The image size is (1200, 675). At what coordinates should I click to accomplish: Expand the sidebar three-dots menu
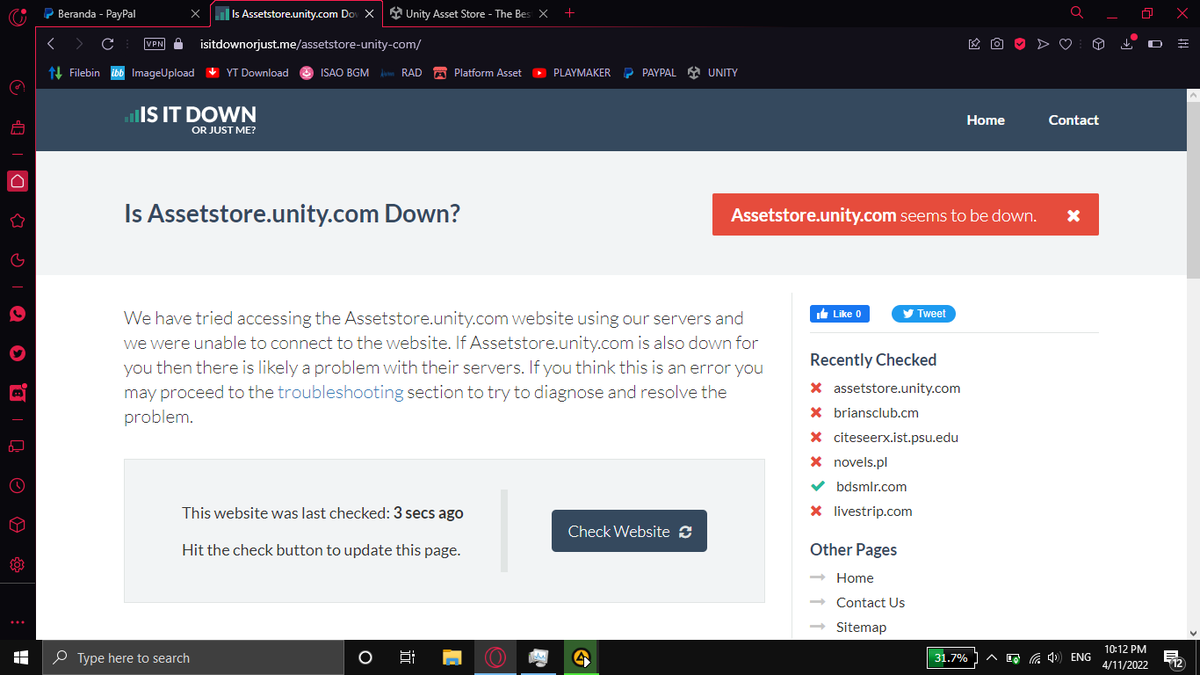pos(17,621)
